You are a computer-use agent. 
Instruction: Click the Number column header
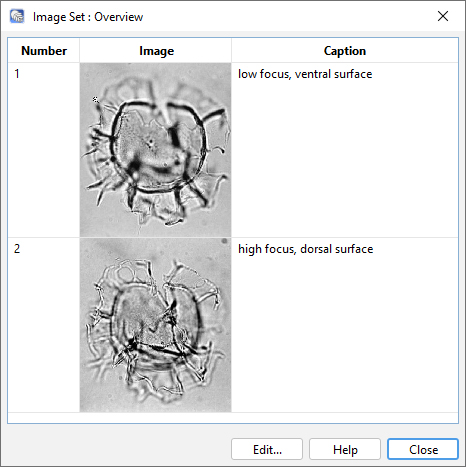(x=44, y=51)
